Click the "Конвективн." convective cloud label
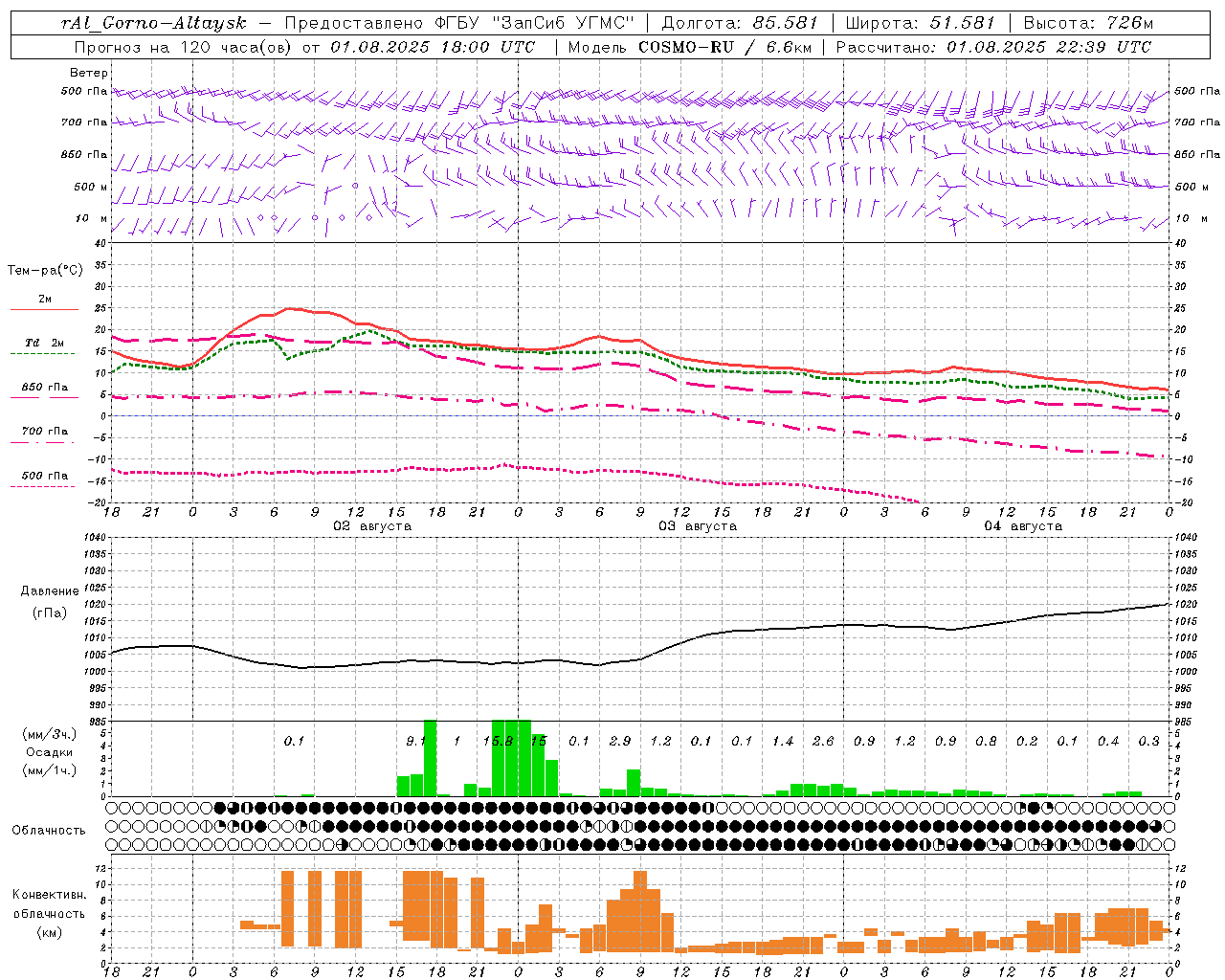This screenshot has height=980, width=1225. pos(50,895)
